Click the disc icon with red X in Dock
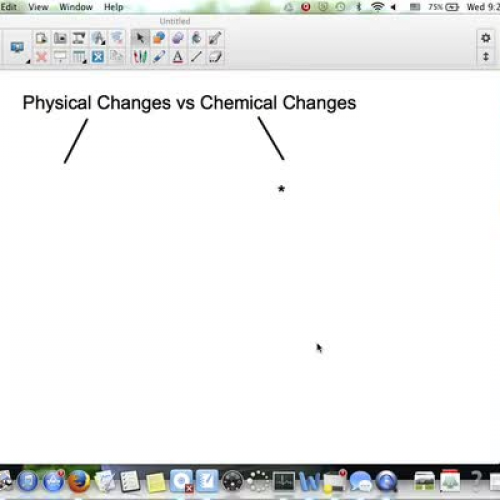This screenshot has height=500, width=500. 182,481
